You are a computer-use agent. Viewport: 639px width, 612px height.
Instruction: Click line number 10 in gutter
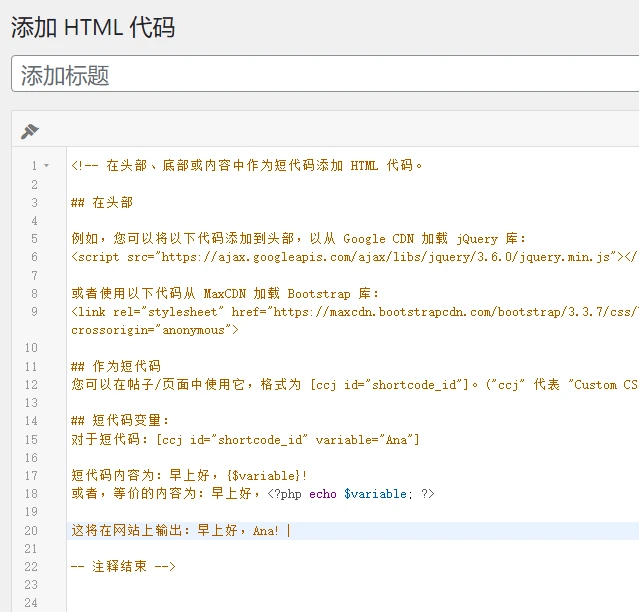pos(31,348)
